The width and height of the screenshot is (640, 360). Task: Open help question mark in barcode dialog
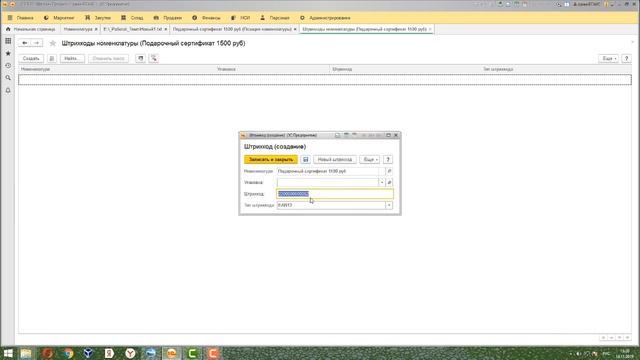click(x=388, y=160)
